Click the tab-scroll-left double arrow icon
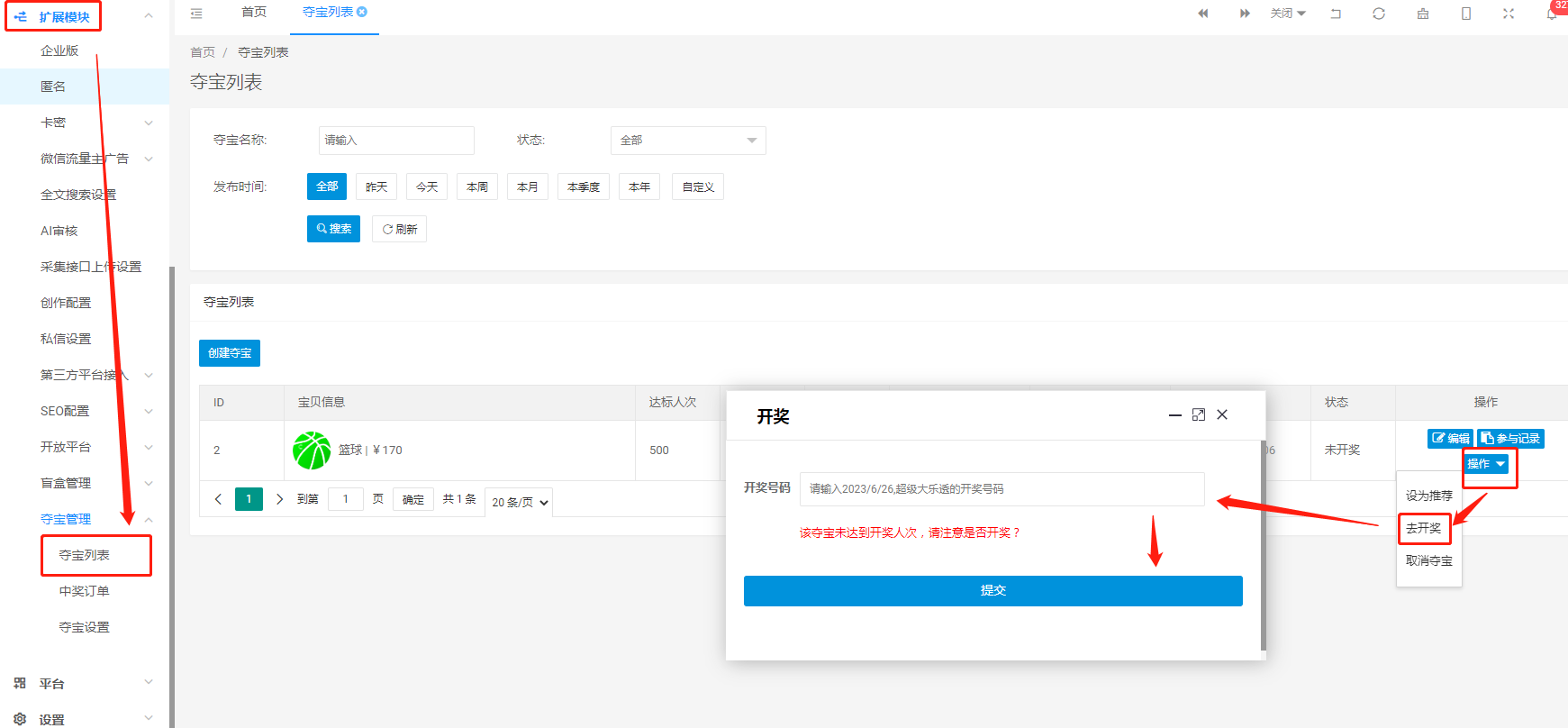 point(1202,14)
